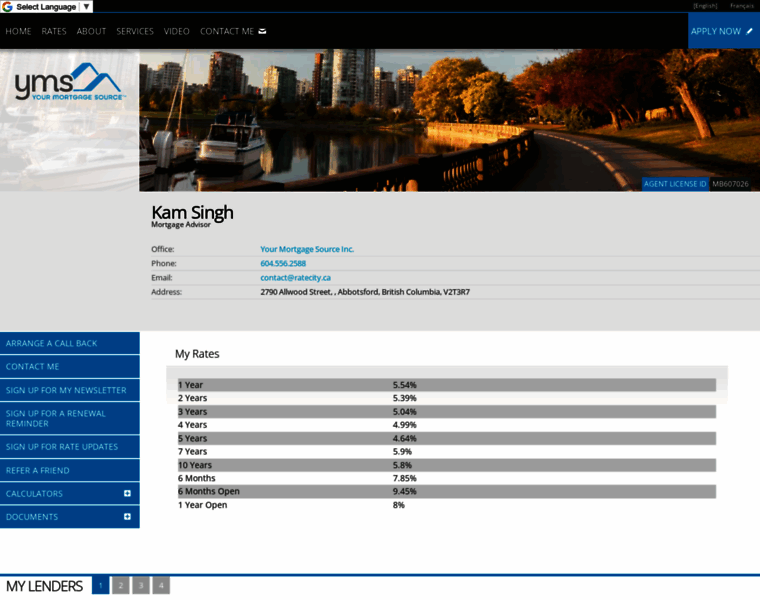Open the Video menu item
This screenshot has width=760, height=600.
pyautogui.click(x=177, y=31)
